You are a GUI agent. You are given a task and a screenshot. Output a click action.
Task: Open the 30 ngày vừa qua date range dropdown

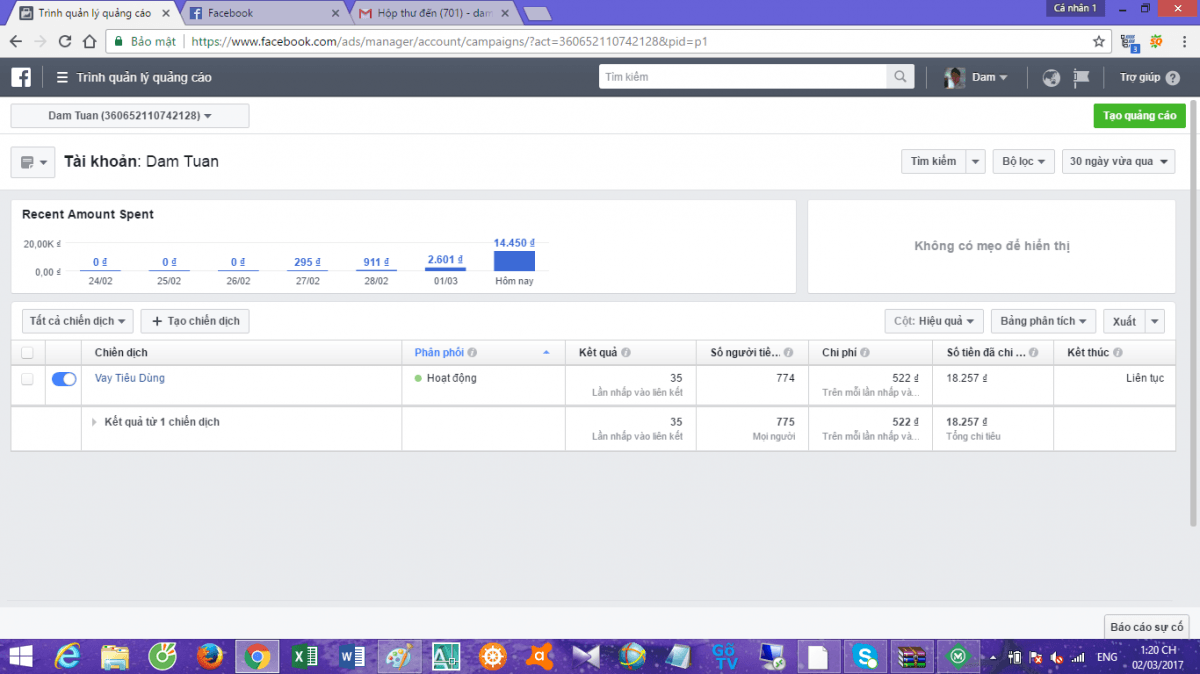(x=1118, y=161)
